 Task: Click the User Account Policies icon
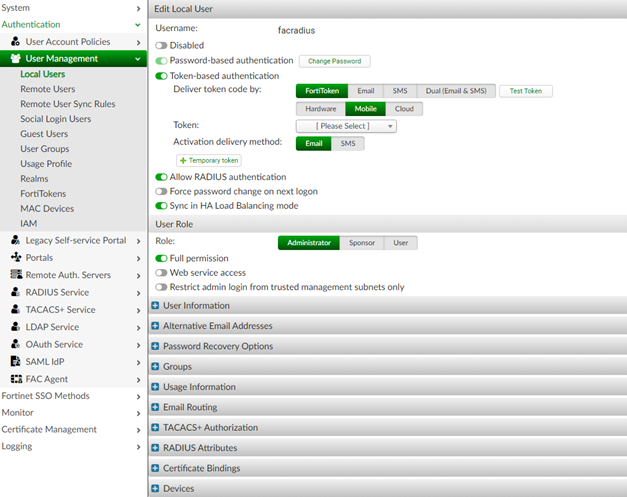coord(16,41)
